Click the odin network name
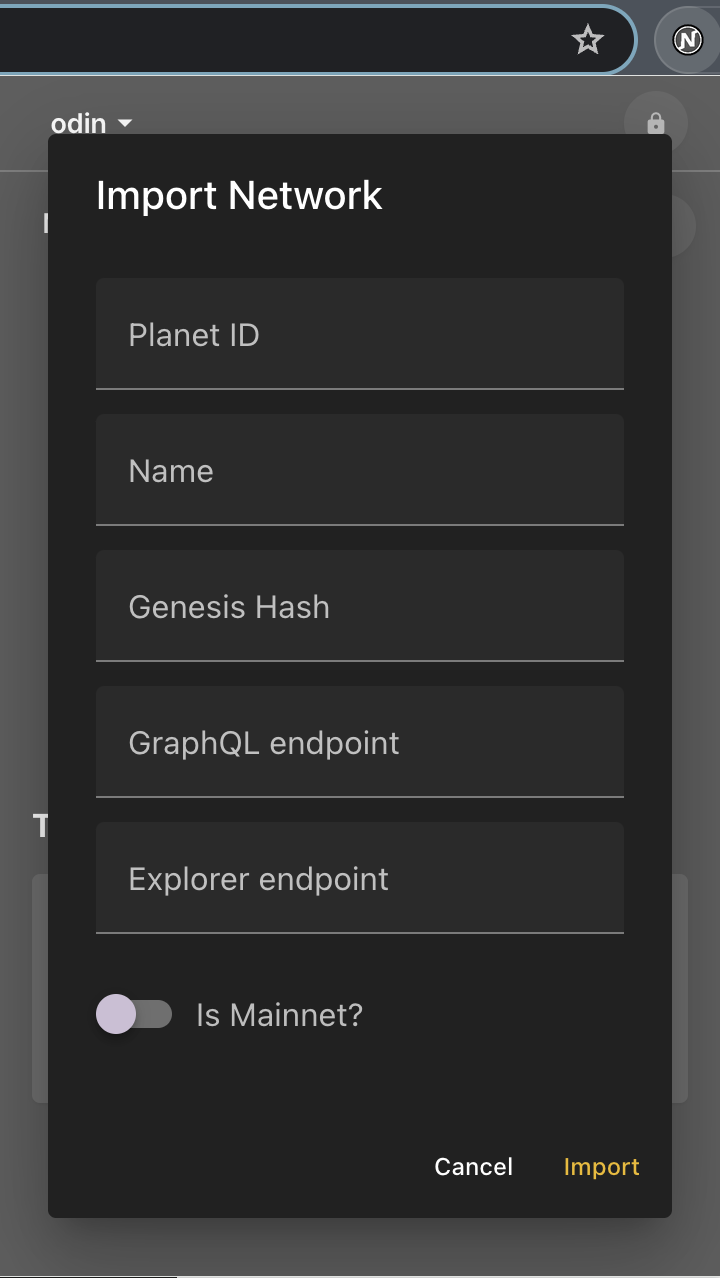720x1278 pixels. pos(78,123)
